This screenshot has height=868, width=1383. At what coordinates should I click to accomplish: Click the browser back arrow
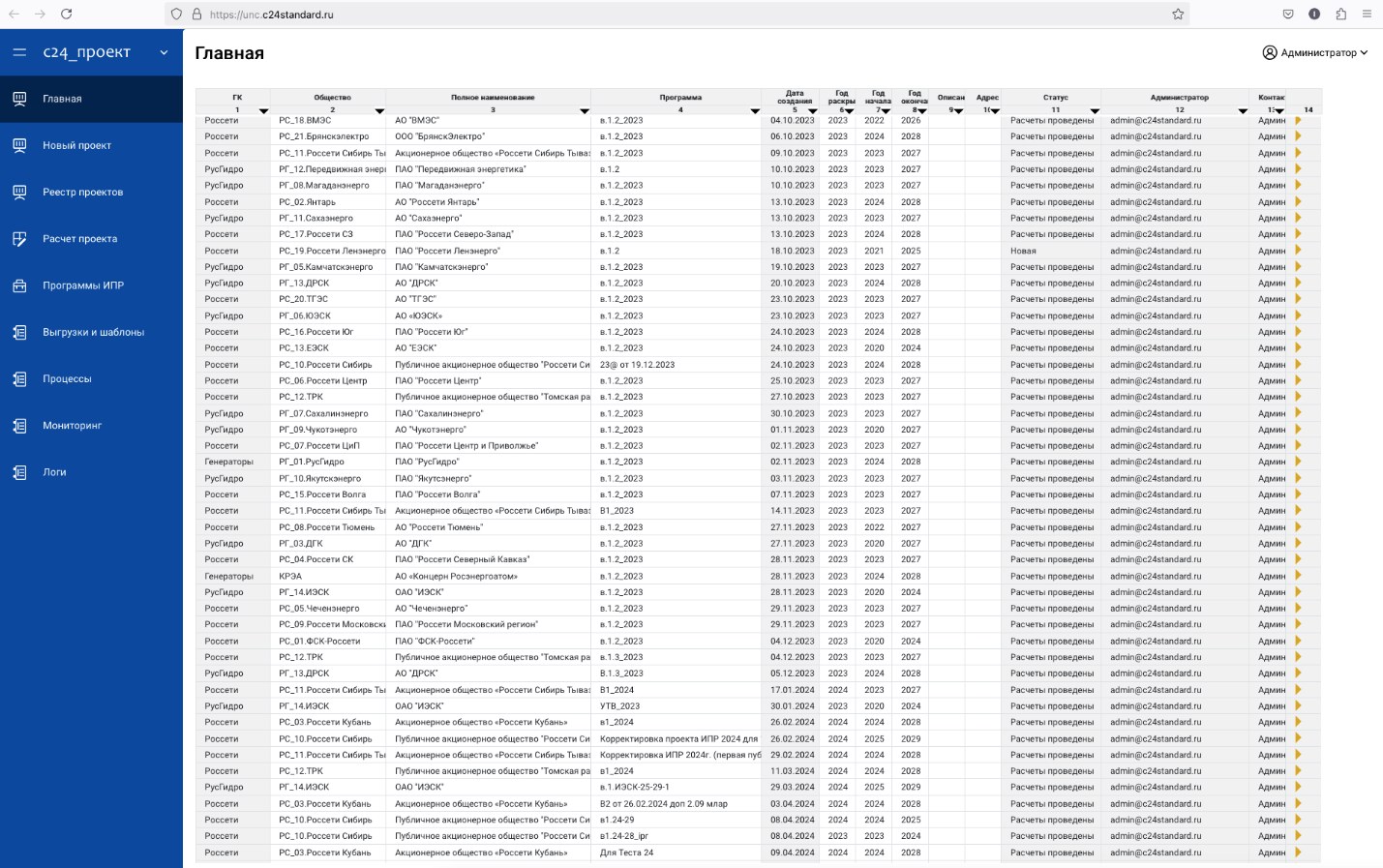pos(14,14)
